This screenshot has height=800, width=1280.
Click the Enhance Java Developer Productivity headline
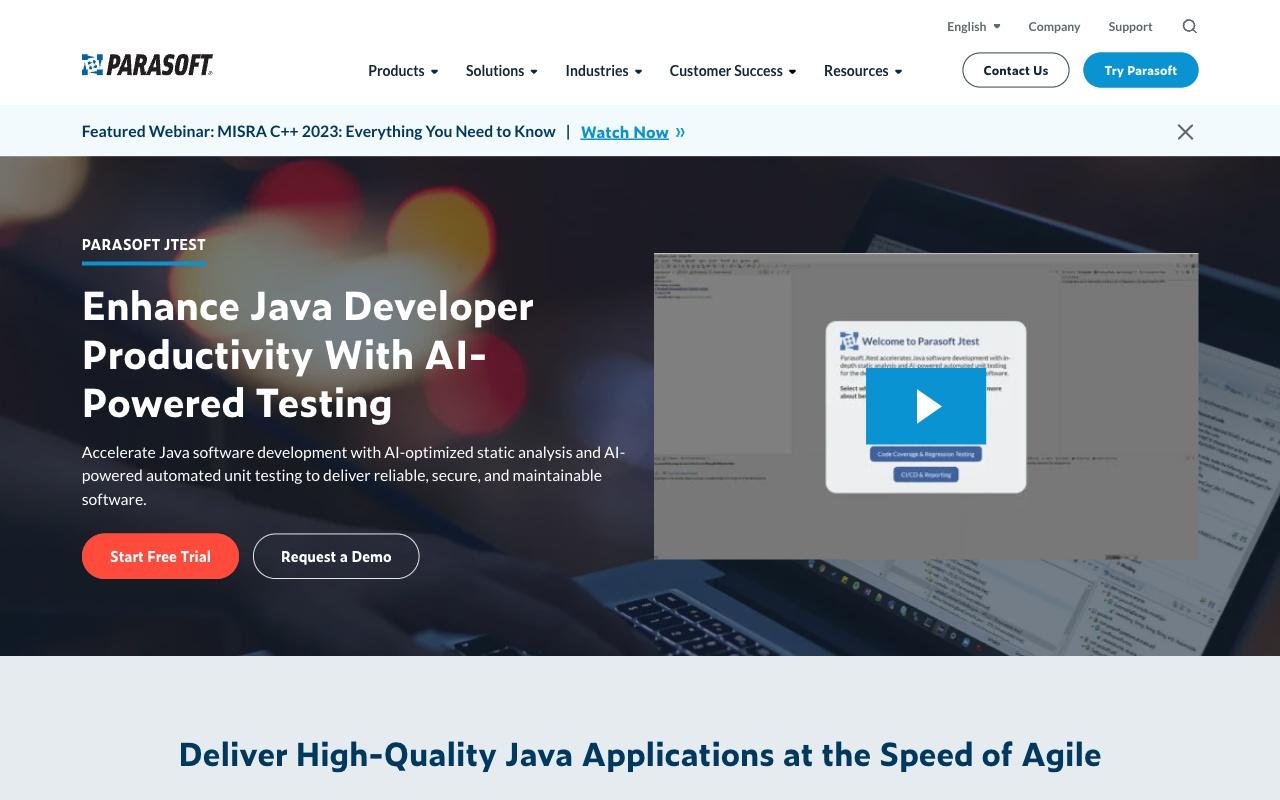pyautogui.click(x=308, y=354)
